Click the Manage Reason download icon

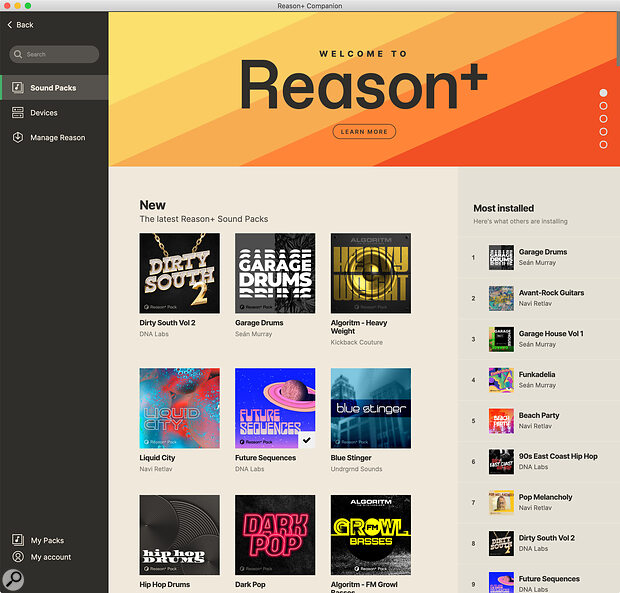point(17,138)
